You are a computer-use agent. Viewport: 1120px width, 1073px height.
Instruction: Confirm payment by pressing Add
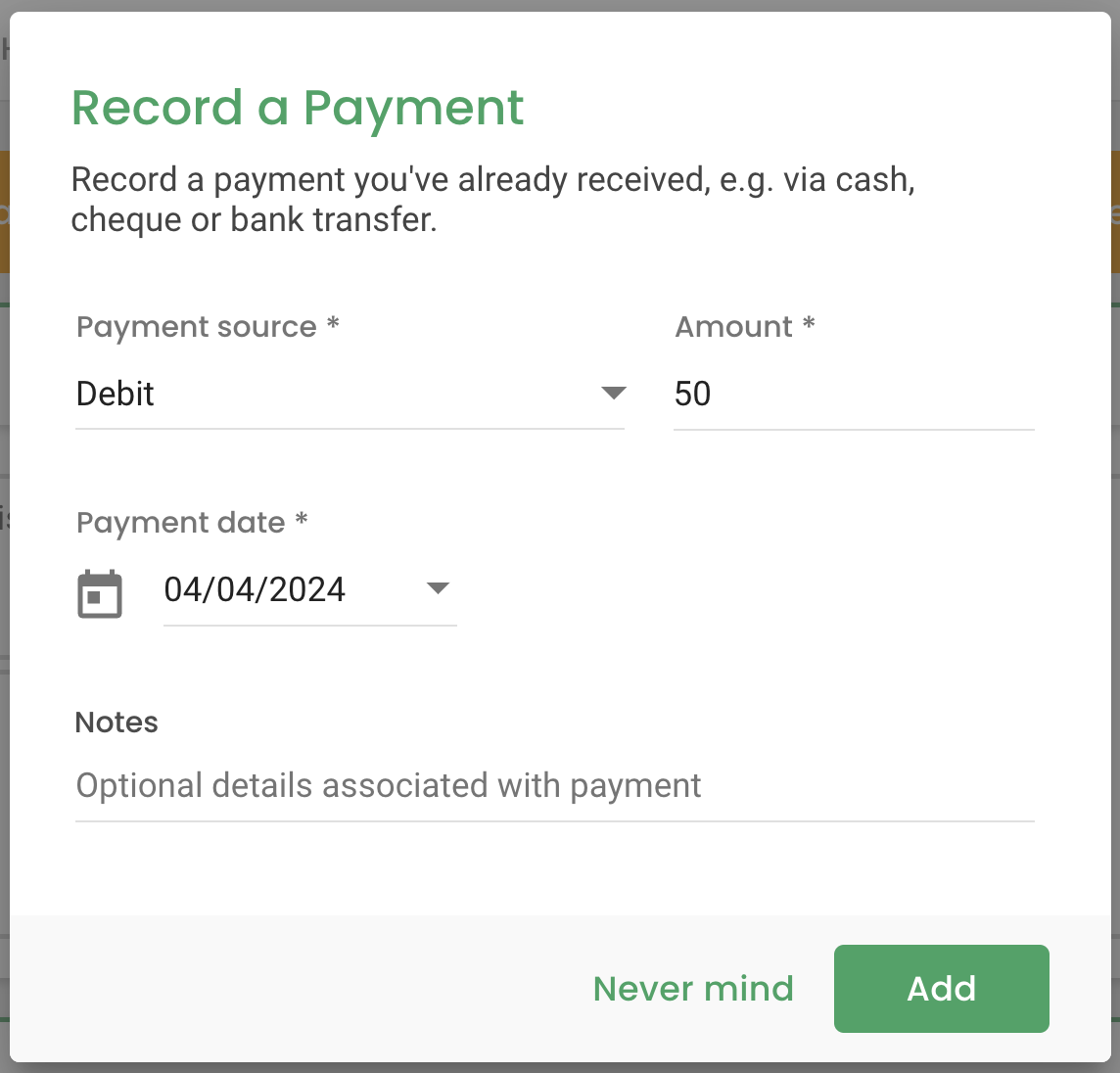(940, 988)
